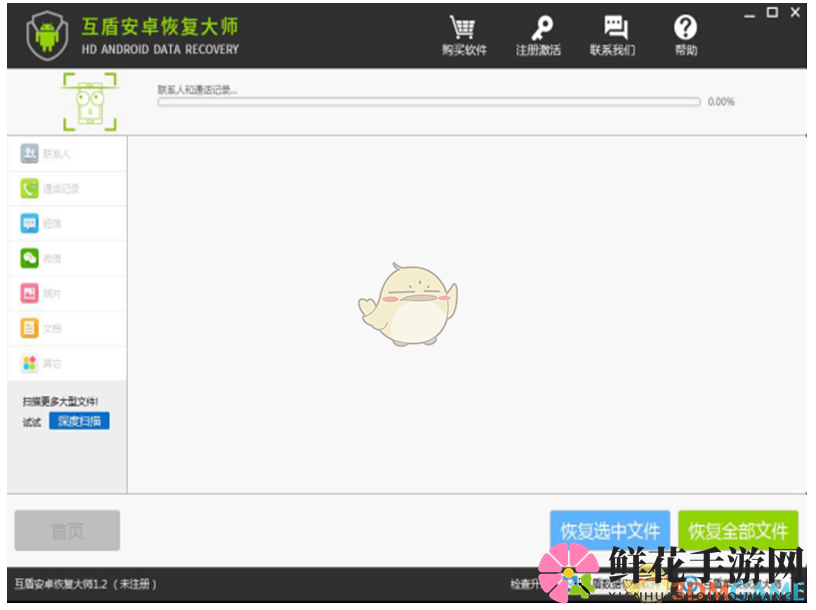The image size is (816, 610).
Task: Maximize the recovery application window
Action: (772, 12)
